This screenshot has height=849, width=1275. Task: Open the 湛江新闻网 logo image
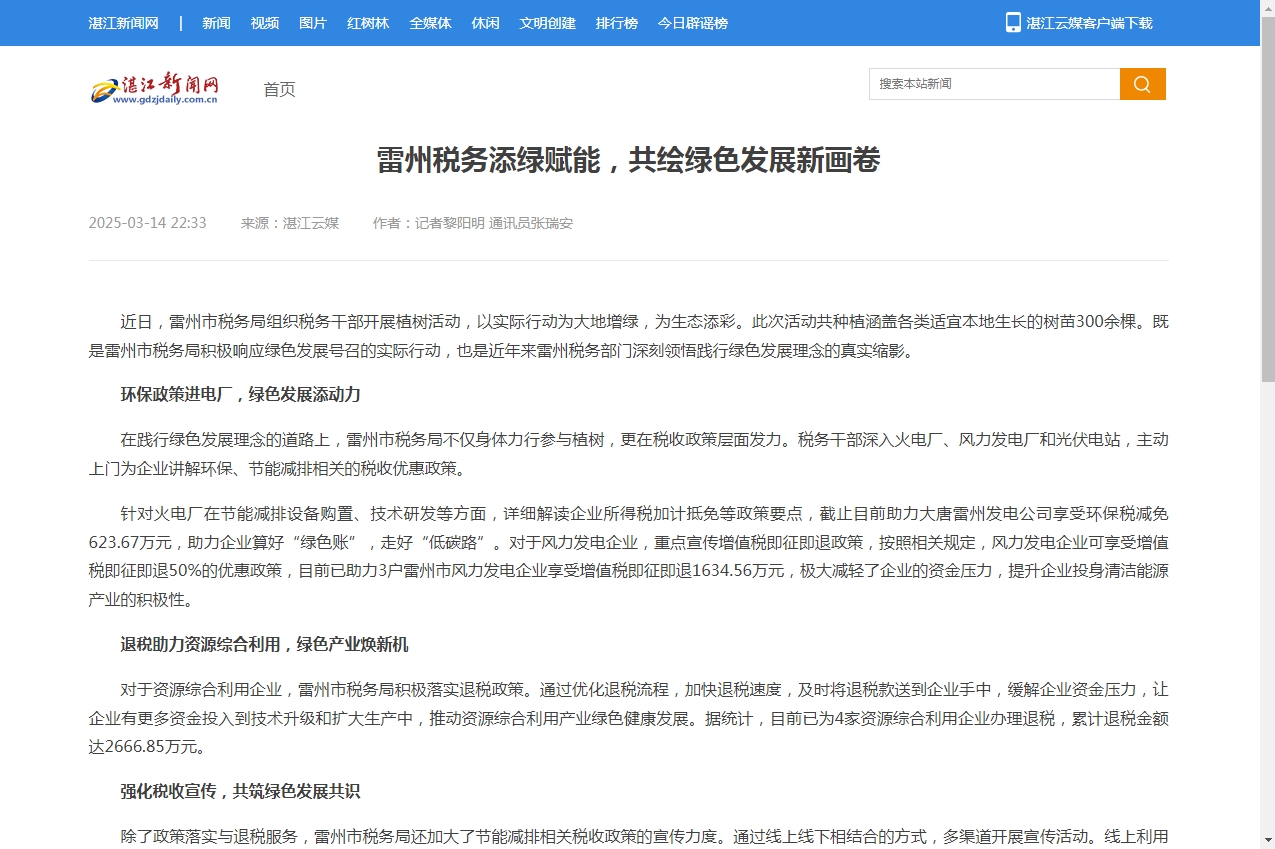click(155, 89)
